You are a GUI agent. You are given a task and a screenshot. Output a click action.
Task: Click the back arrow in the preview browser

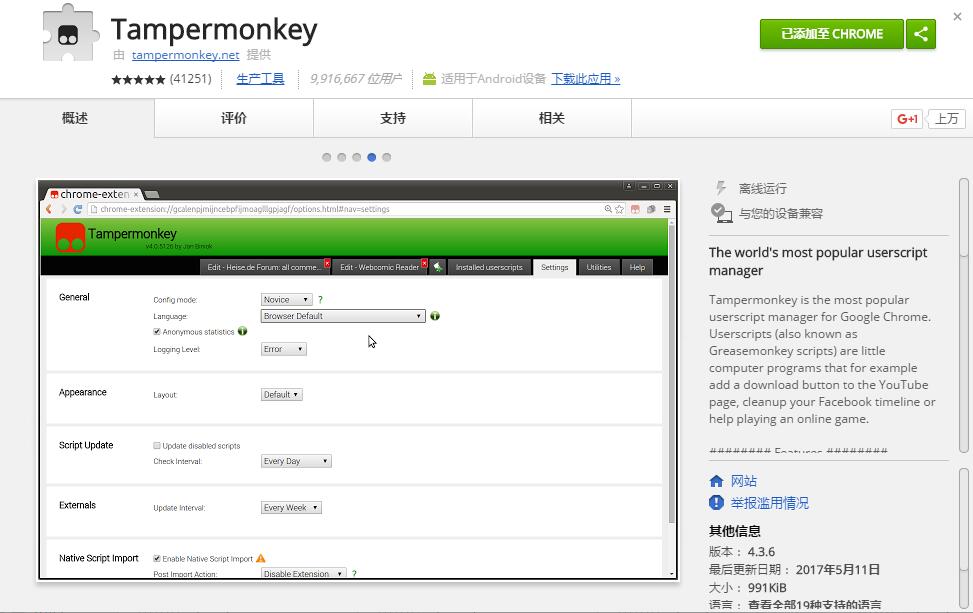coord(49,209)
